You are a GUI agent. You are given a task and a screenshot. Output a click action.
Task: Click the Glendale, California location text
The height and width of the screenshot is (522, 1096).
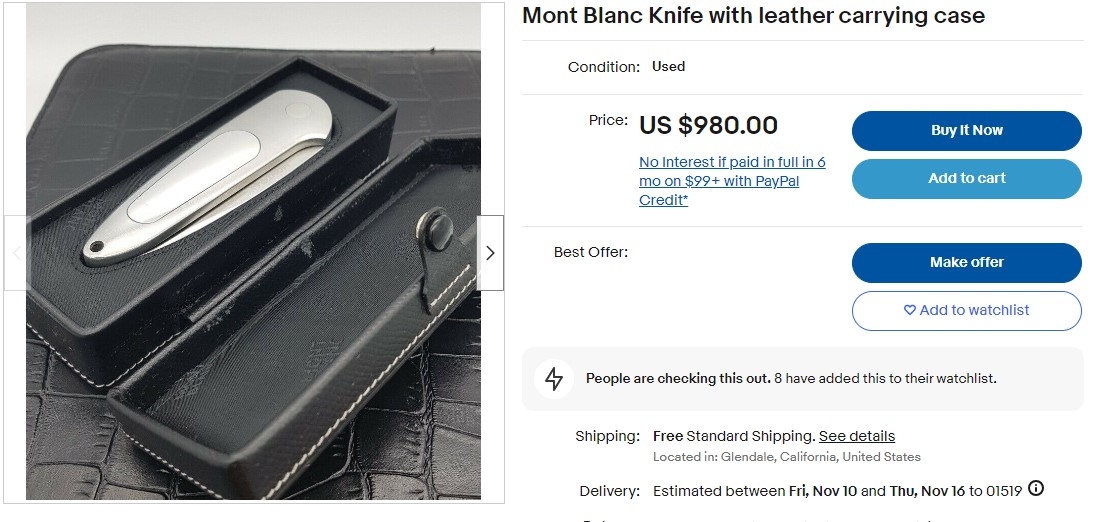(x=786, y=457)
